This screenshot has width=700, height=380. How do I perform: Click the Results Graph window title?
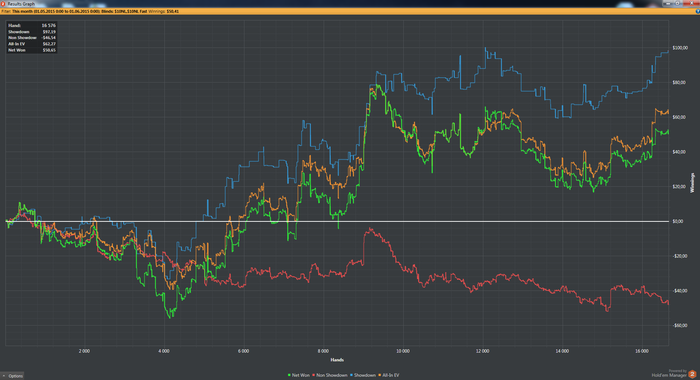coord(21,4)
